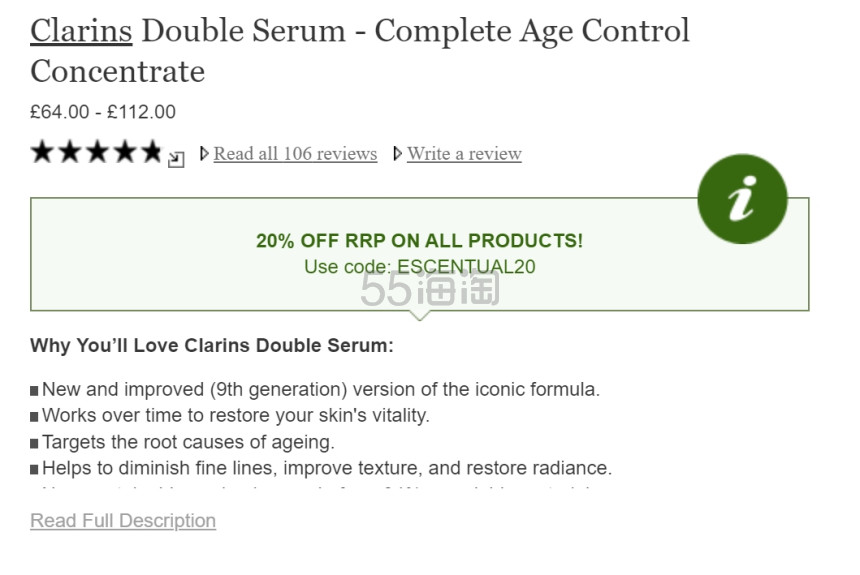Image resolution: width=860 pixels, height=575 pixels.
Task: Click the 20% OFF RRP promo headline
Action: click(x=419, y=241)
